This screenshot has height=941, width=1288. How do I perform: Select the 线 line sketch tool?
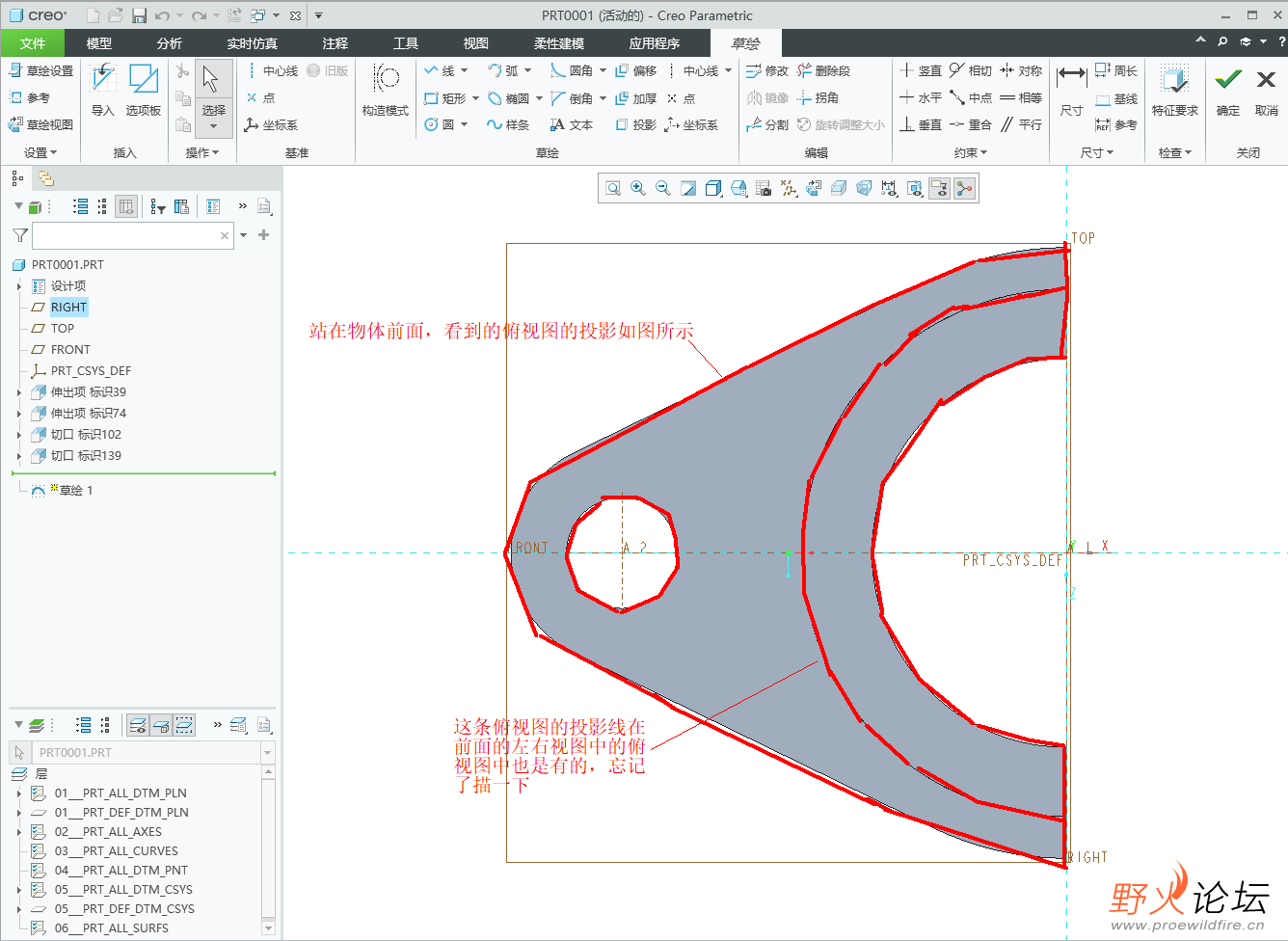click(440, 70)
